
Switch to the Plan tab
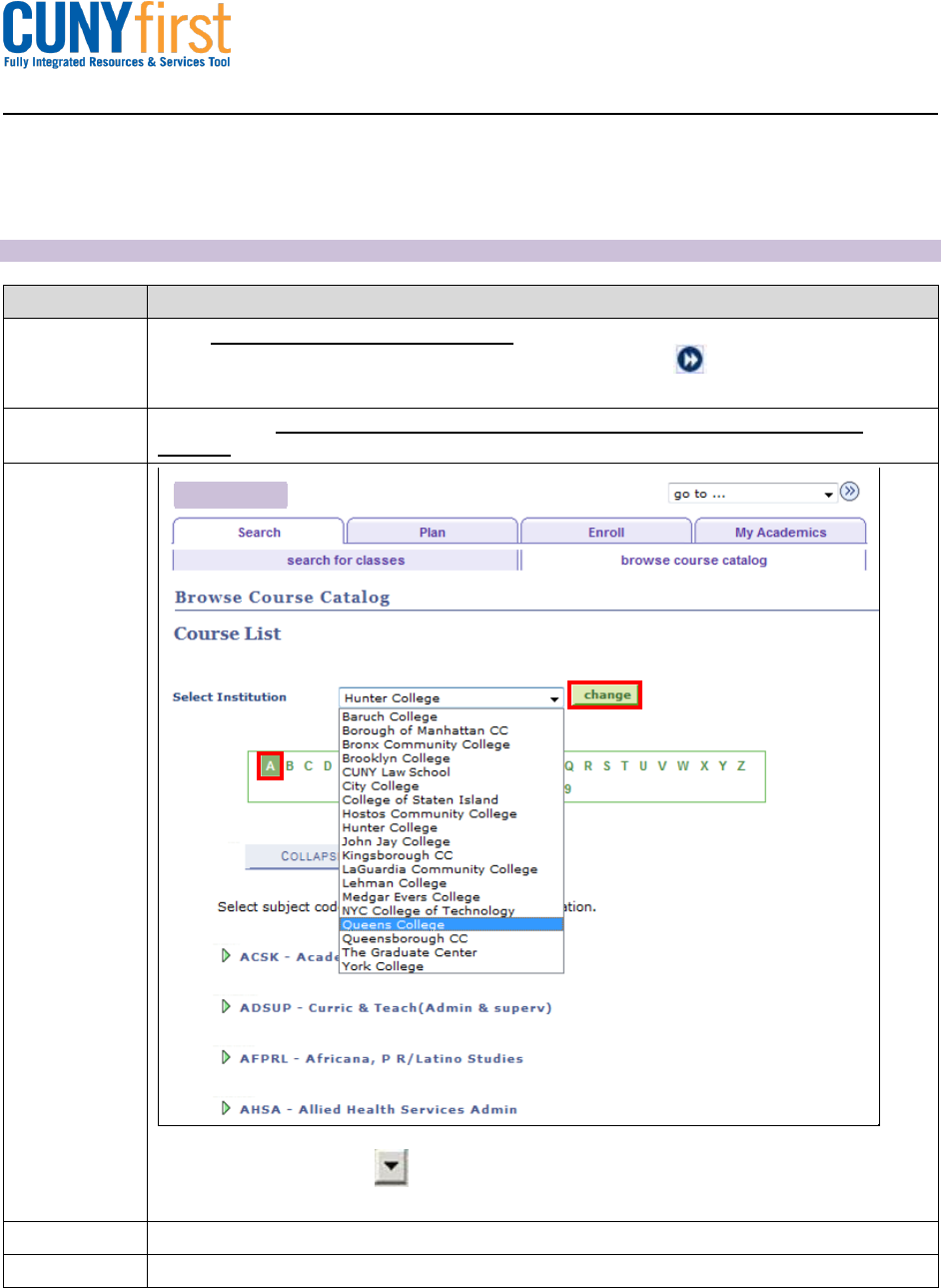pos(433,532)
